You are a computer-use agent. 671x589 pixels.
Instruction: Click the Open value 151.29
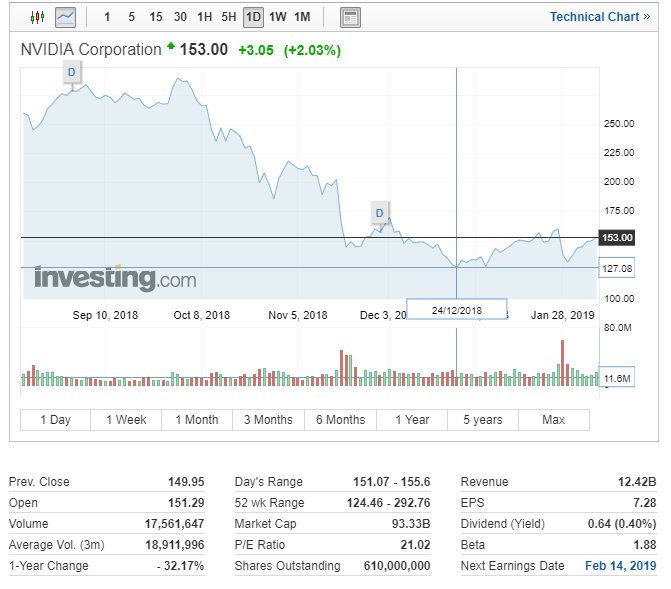click(x=186, y=503)
